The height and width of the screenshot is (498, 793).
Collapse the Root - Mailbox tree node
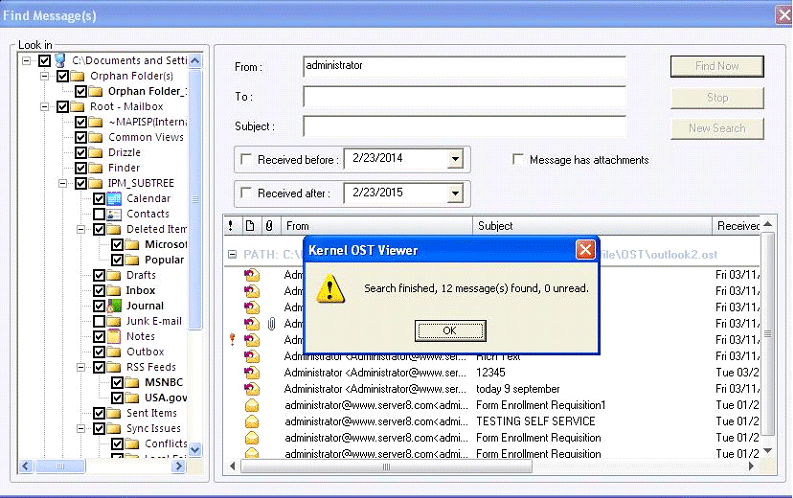click(x=45, y=107)
